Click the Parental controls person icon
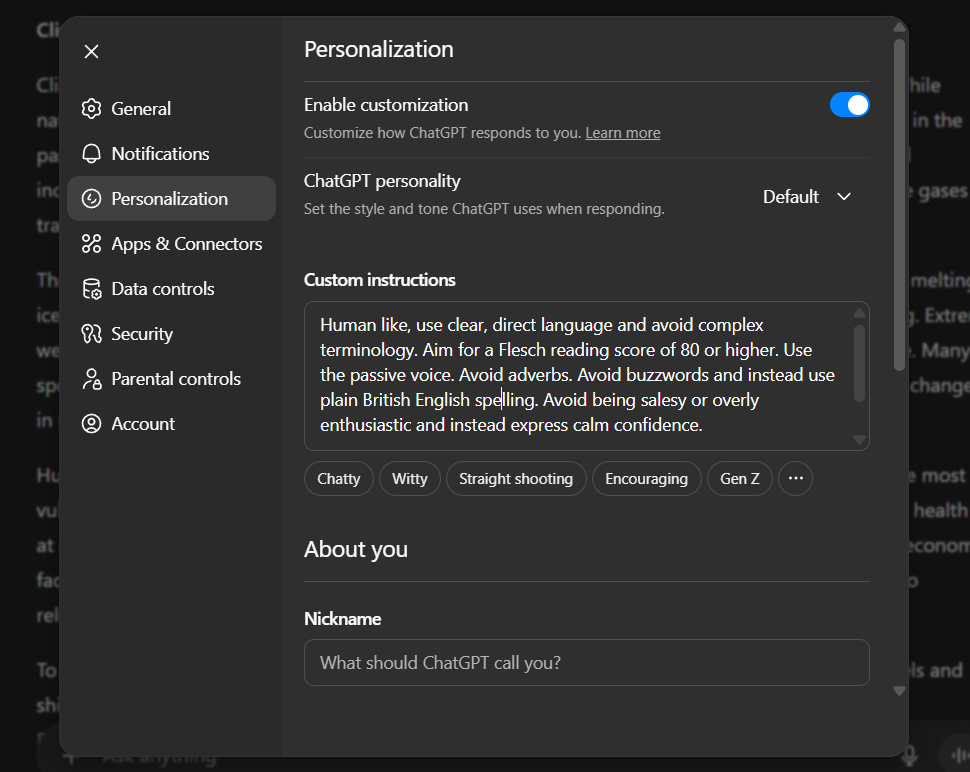The image size is (970, 772). pos(92,379)
